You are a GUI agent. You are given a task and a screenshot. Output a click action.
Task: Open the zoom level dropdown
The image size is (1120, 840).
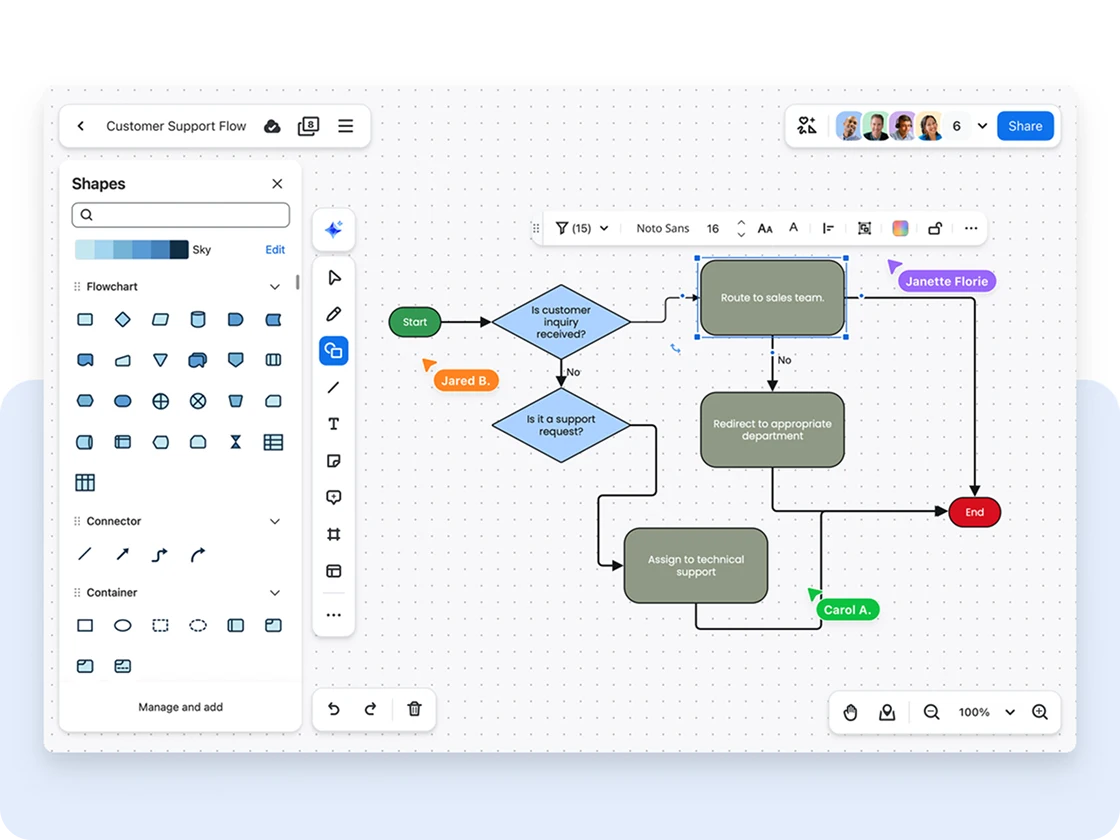click(983, 712)
